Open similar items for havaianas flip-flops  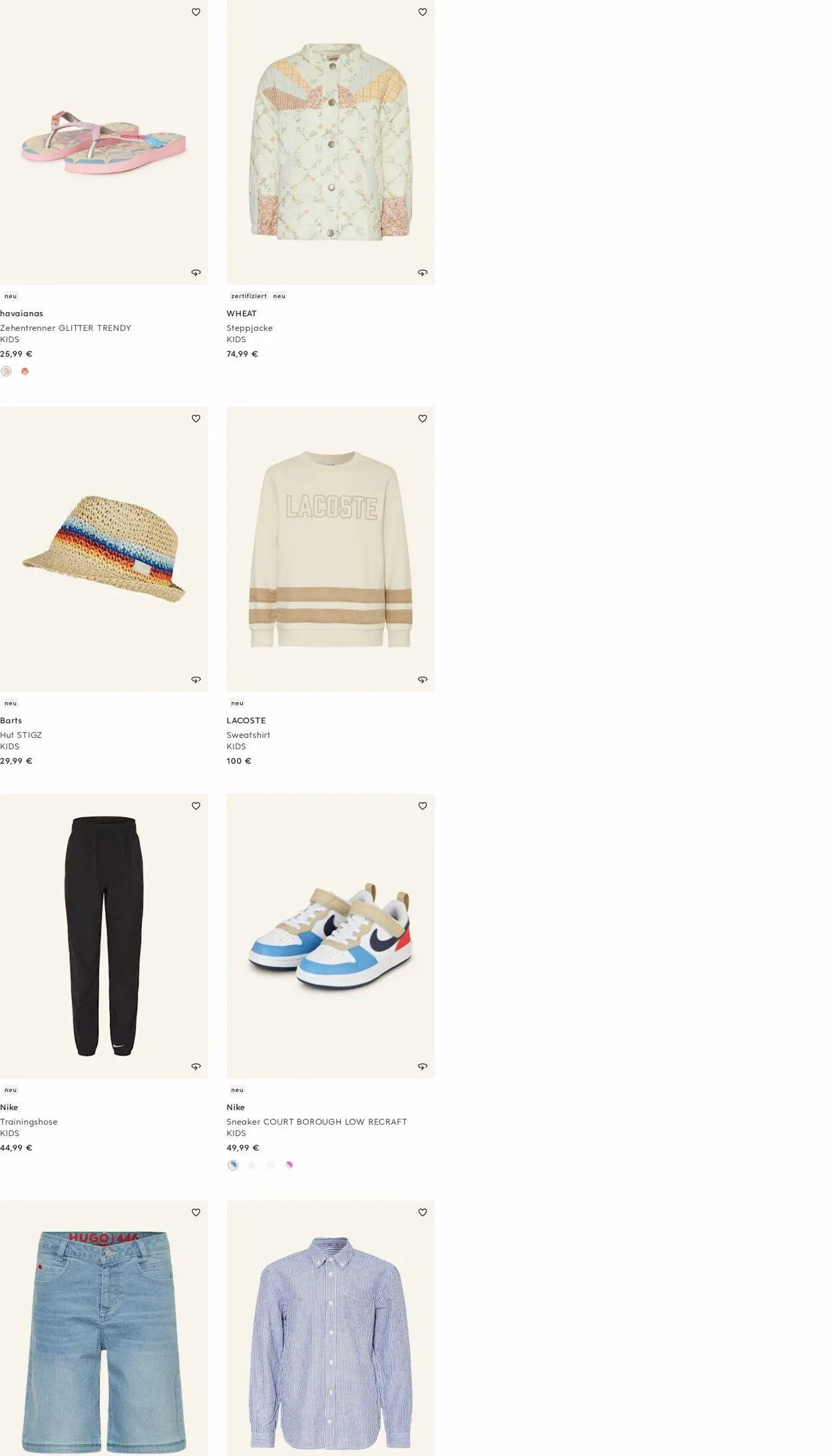[196, 273]
